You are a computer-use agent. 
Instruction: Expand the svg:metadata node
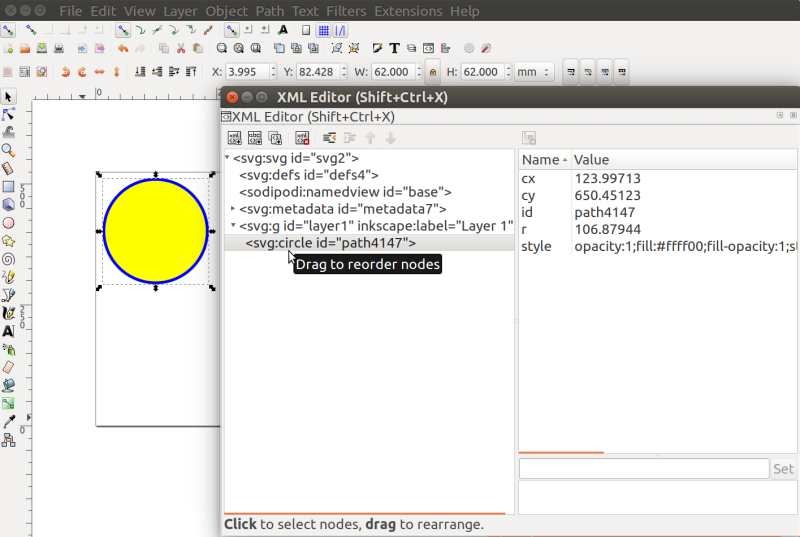point(233,209)
